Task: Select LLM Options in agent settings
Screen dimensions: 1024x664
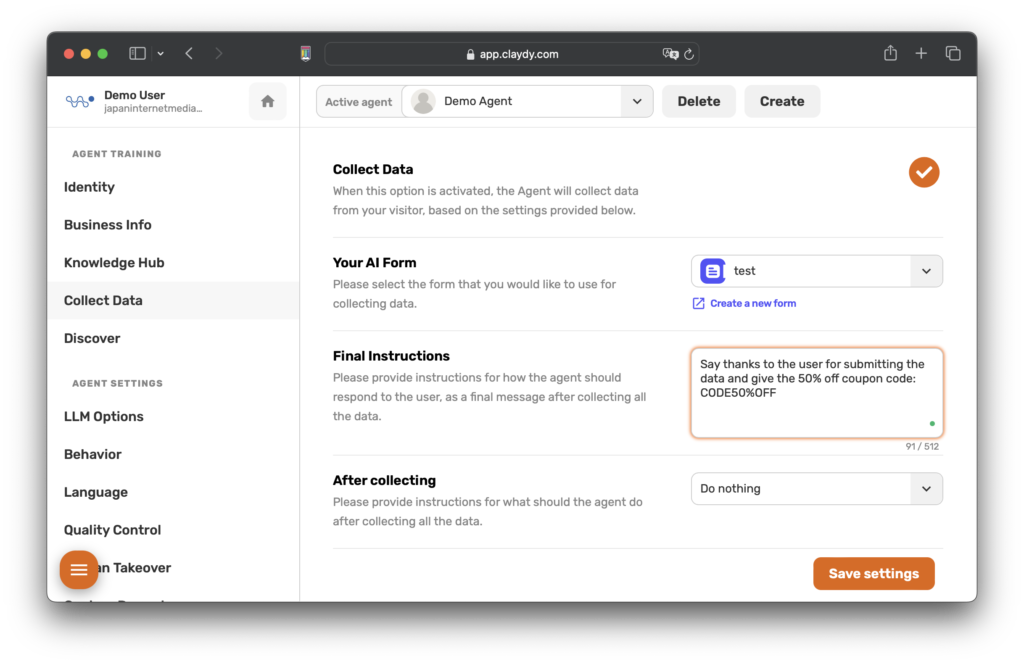Action: pyautogui.click(x=104, y=417)
